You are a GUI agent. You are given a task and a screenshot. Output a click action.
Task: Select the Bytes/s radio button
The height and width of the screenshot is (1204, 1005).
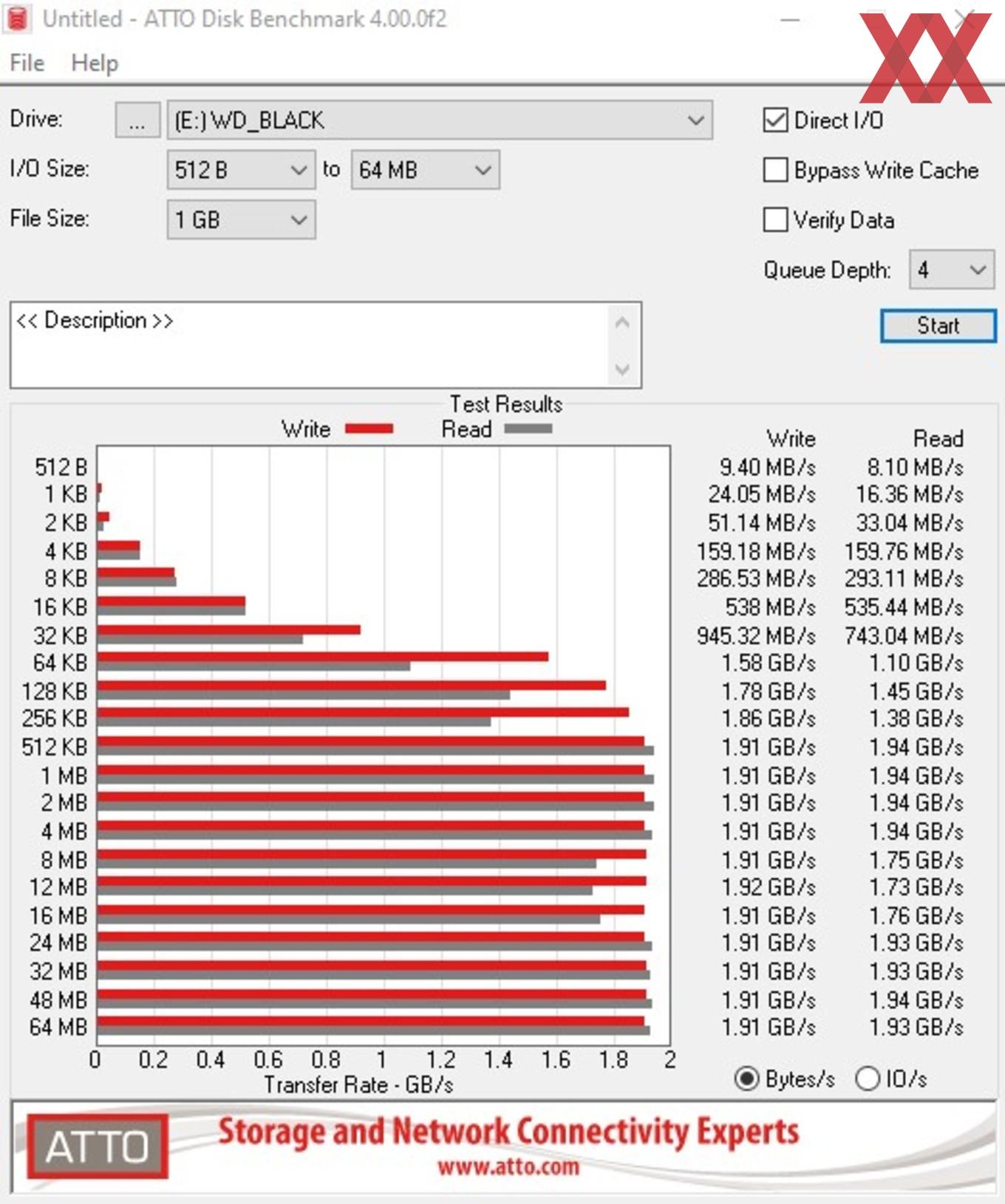746,1078
